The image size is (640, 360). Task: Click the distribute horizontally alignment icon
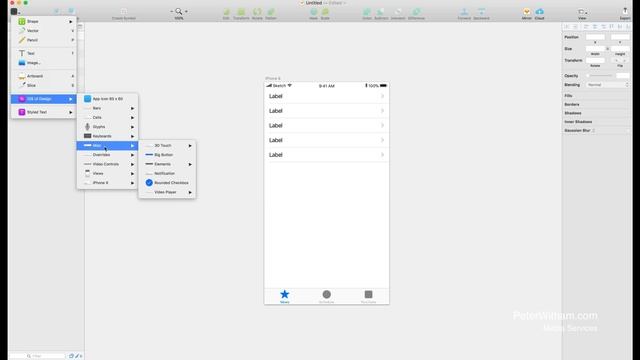(567, 27)
